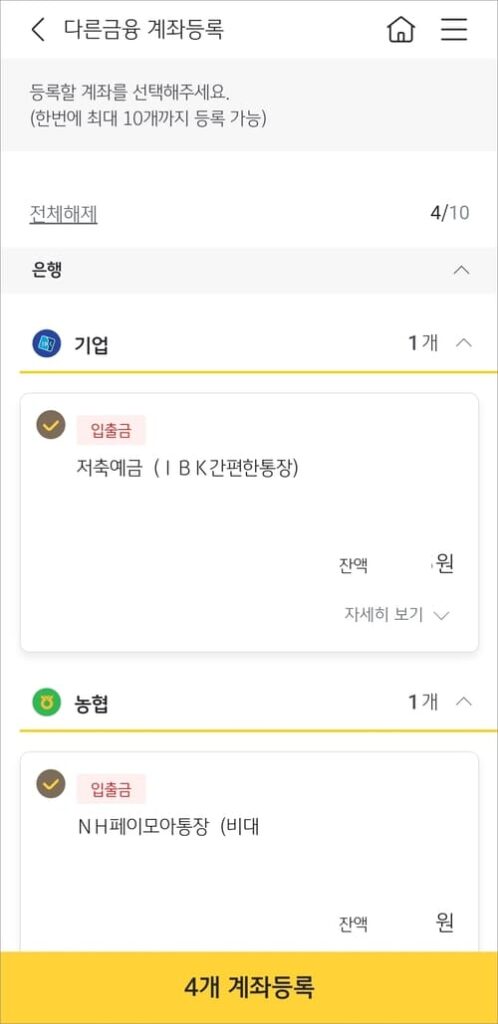Tap the 입출금 tag on NH account
Image resolution: width=498 pixels, height=1024 pixels.
(x=111, y=789)
